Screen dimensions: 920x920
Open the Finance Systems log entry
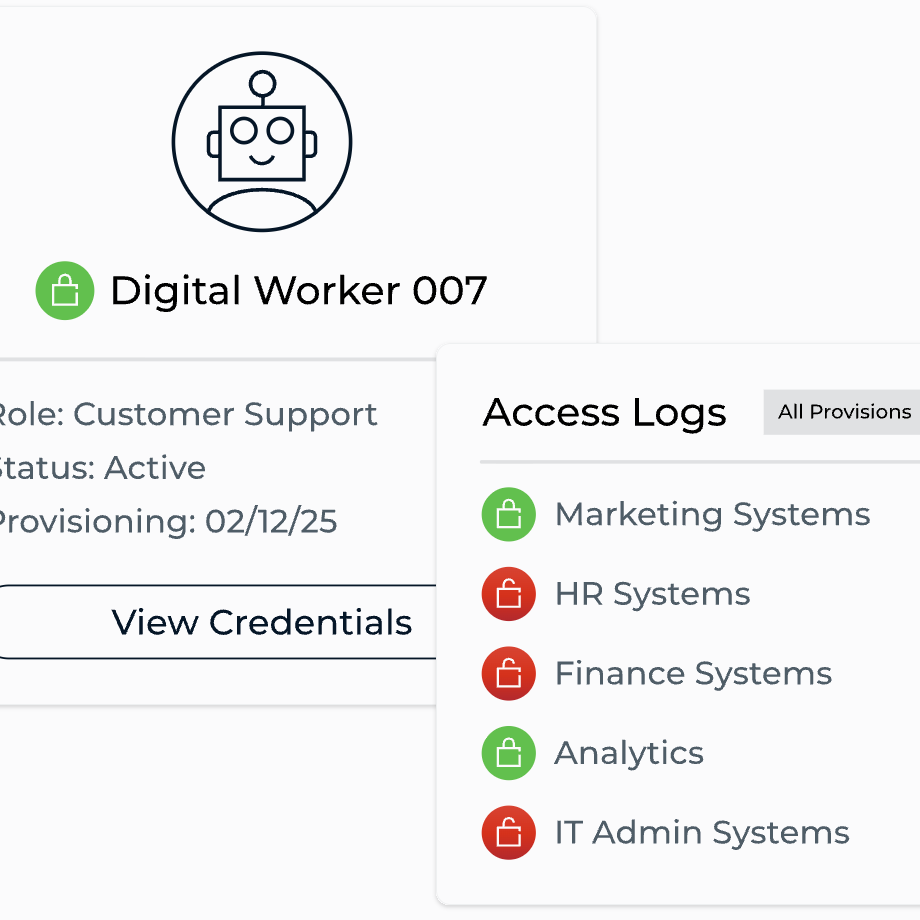[x=693, y=674]
